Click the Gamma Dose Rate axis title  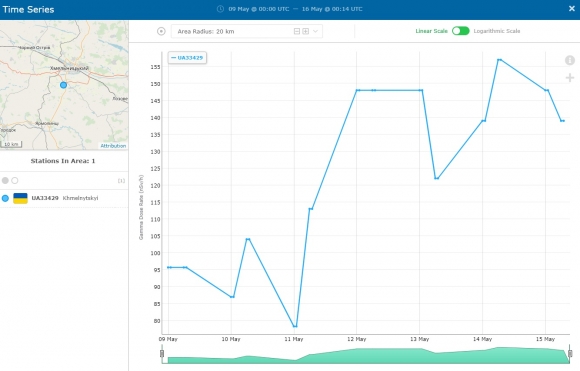pos(141,207)
